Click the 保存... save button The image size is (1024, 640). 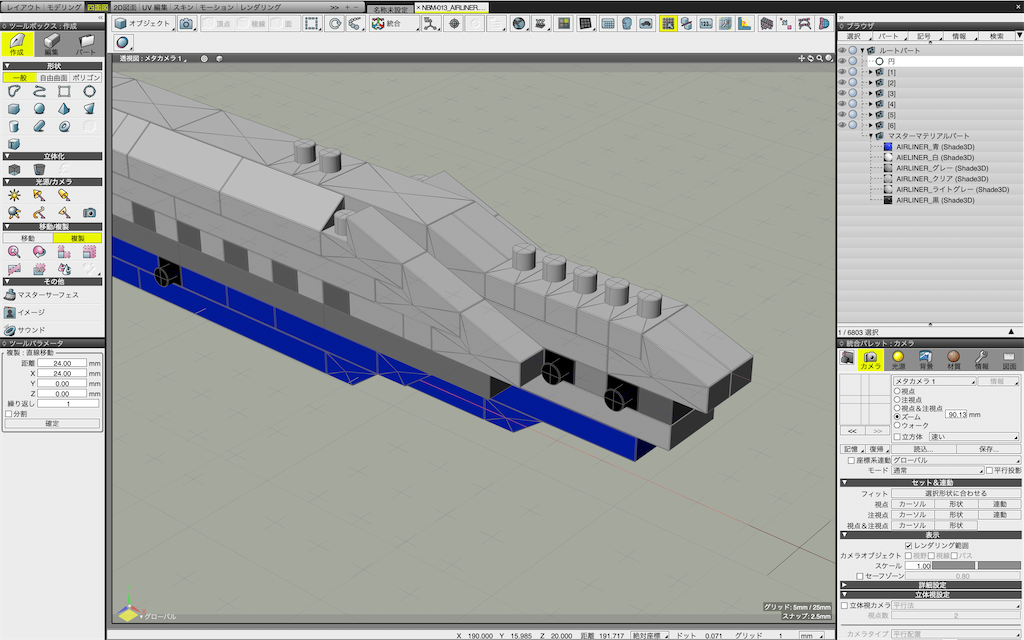click(989, 449)
